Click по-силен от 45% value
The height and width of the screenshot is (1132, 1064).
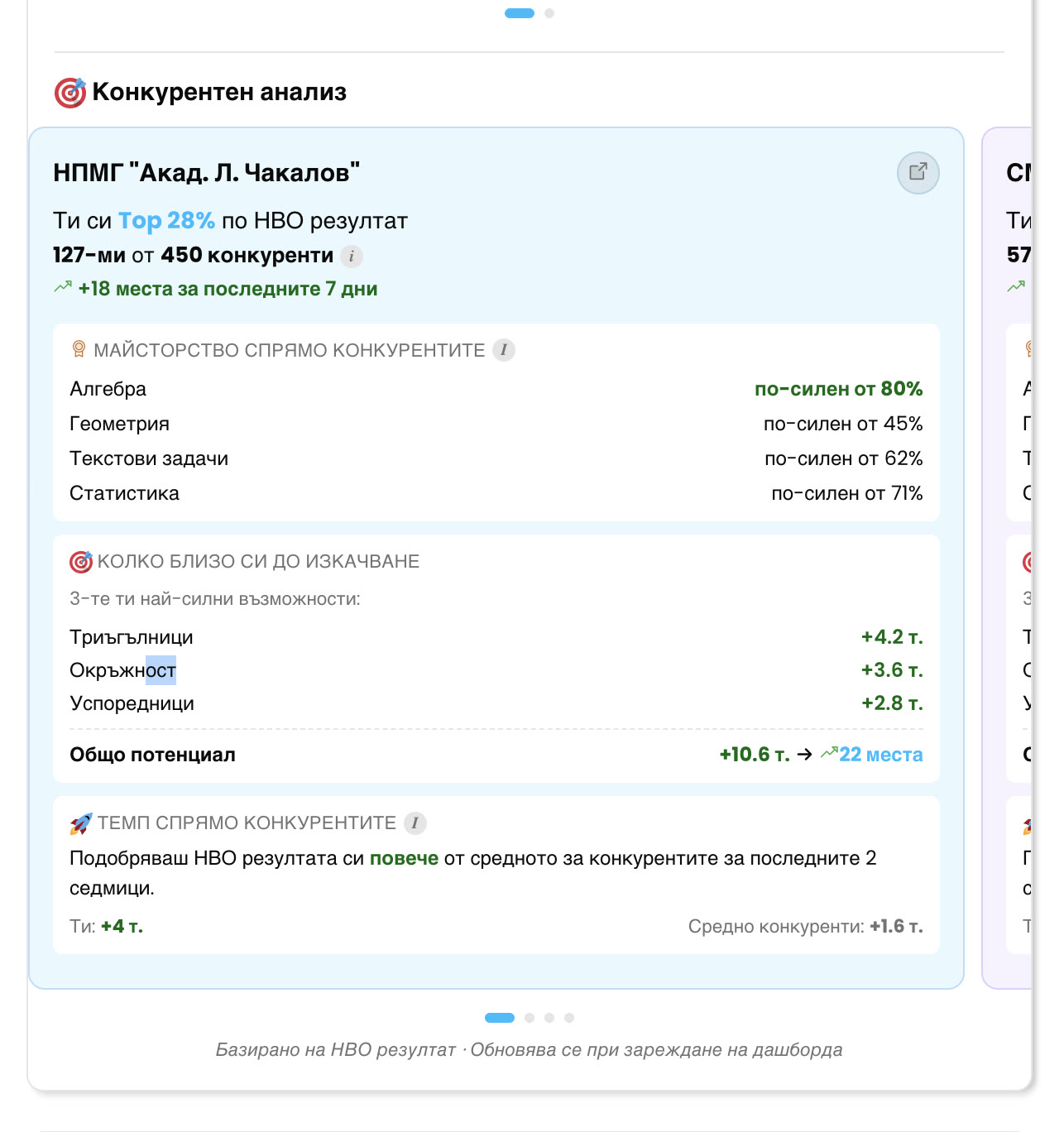(843, 424)
